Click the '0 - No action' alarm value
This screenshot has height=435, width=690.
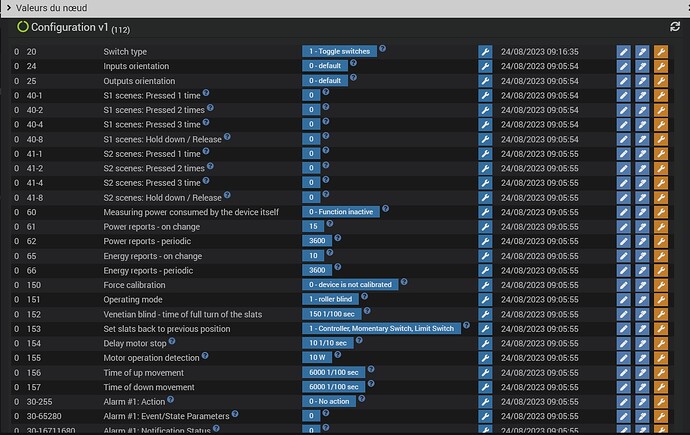[x=329, y=401]
